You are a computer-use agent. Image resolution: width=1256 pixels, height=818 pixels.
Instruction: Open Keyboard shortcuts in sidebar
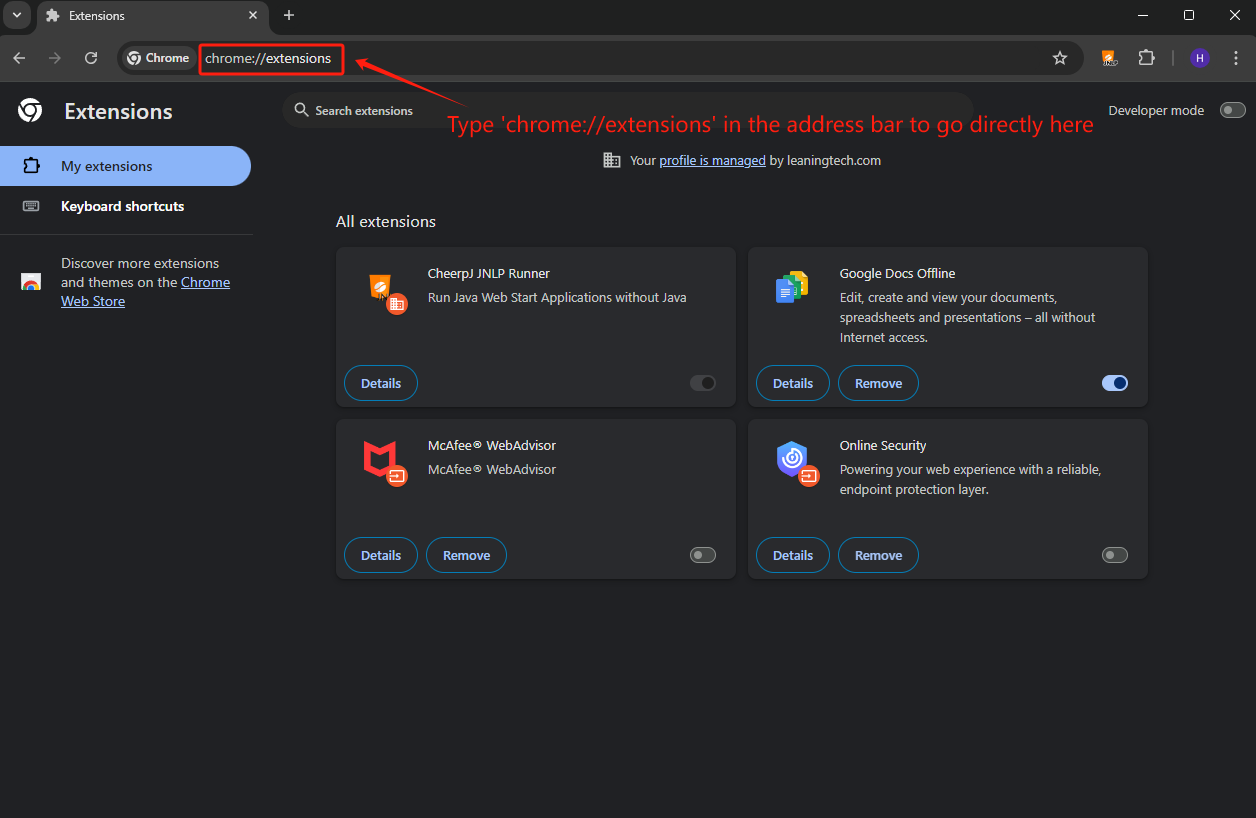[x=122, y=206]
